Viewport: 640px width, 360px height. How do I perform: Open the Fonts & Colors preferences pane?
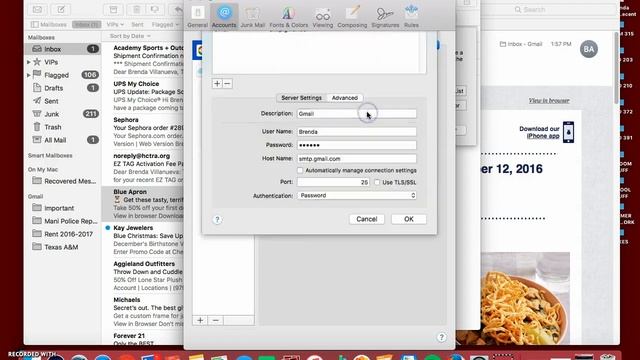pos(289,17)
